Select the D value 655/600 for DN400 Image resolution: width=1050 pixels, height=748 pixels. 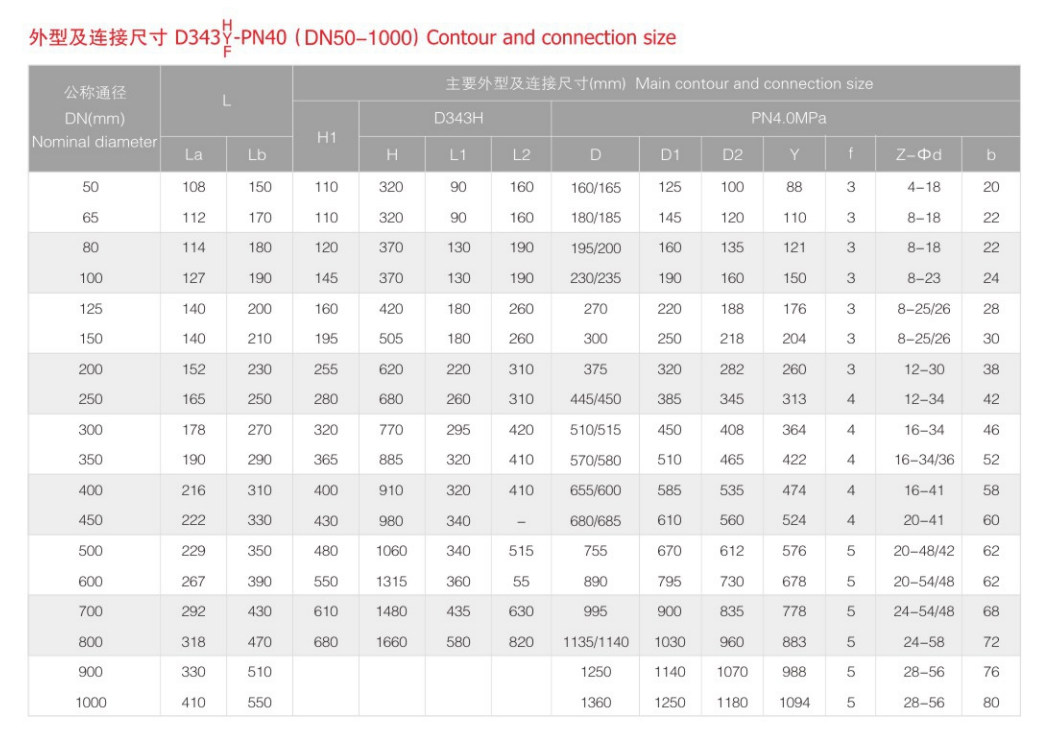pyautogui.click(x=596, y=490)
